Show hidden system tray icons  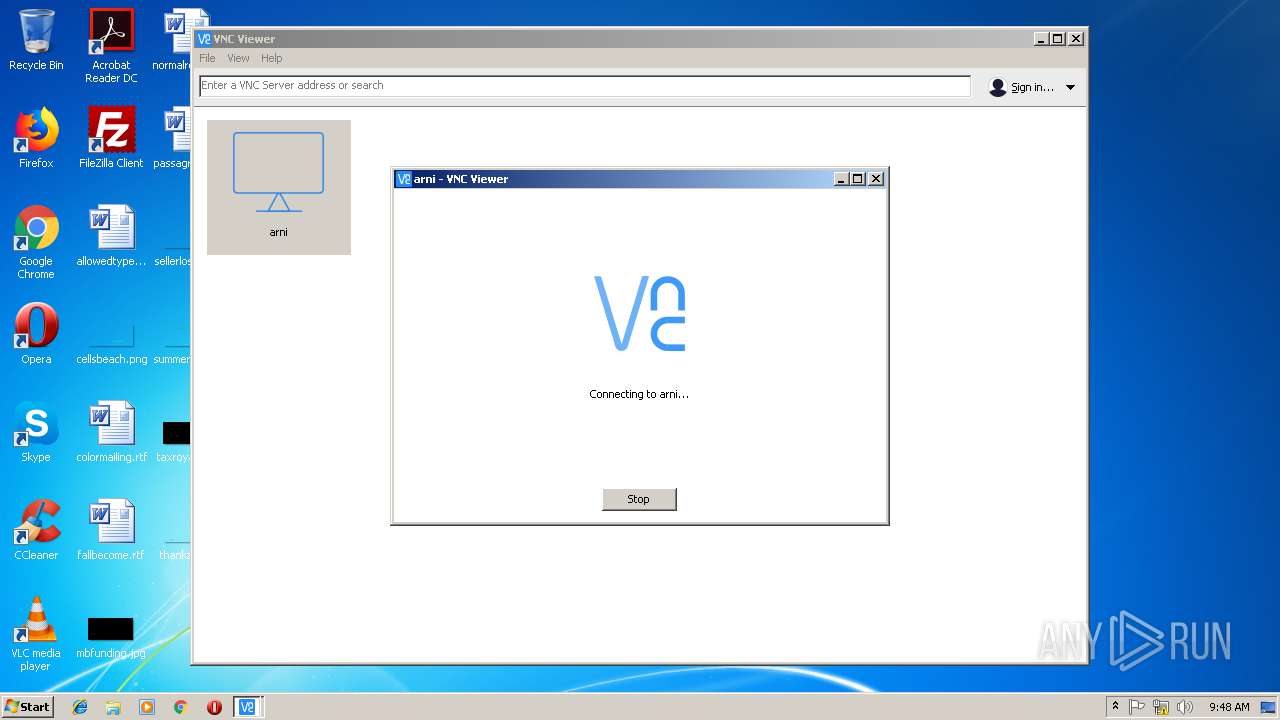[x=1115, y=707]
